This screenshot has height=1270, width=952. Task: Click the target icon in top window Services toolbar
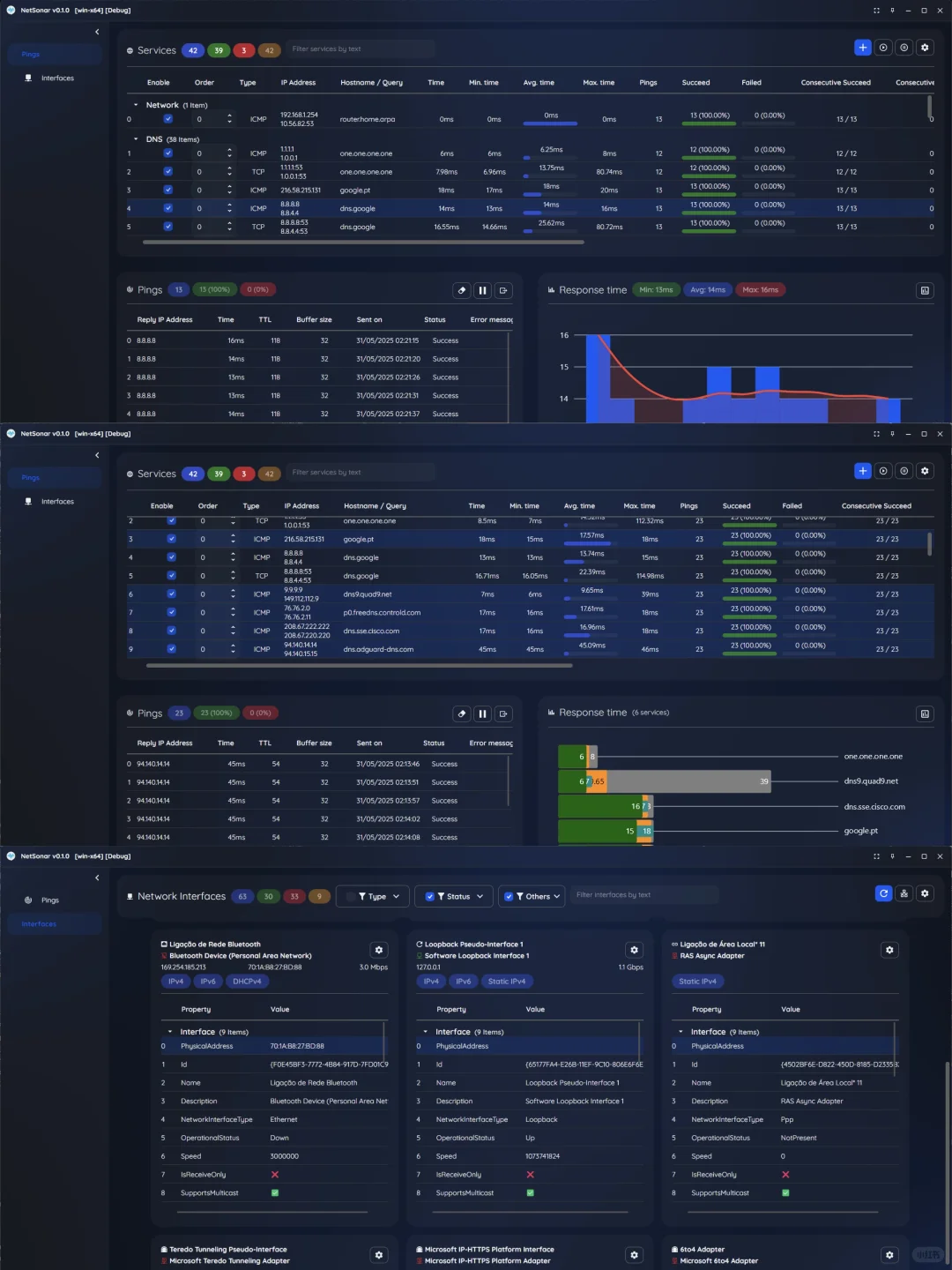[x=904, y=48]
